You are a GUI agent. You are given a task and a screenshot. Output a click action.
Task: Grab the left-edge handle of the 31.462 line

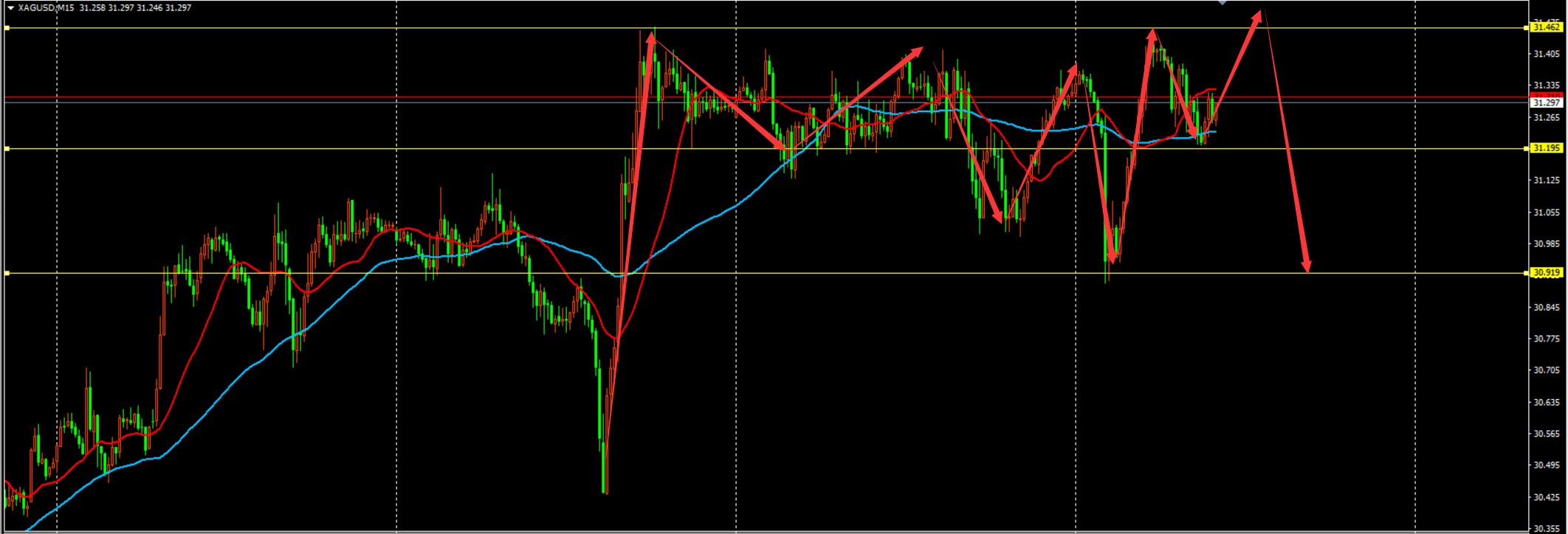(6, 28)
